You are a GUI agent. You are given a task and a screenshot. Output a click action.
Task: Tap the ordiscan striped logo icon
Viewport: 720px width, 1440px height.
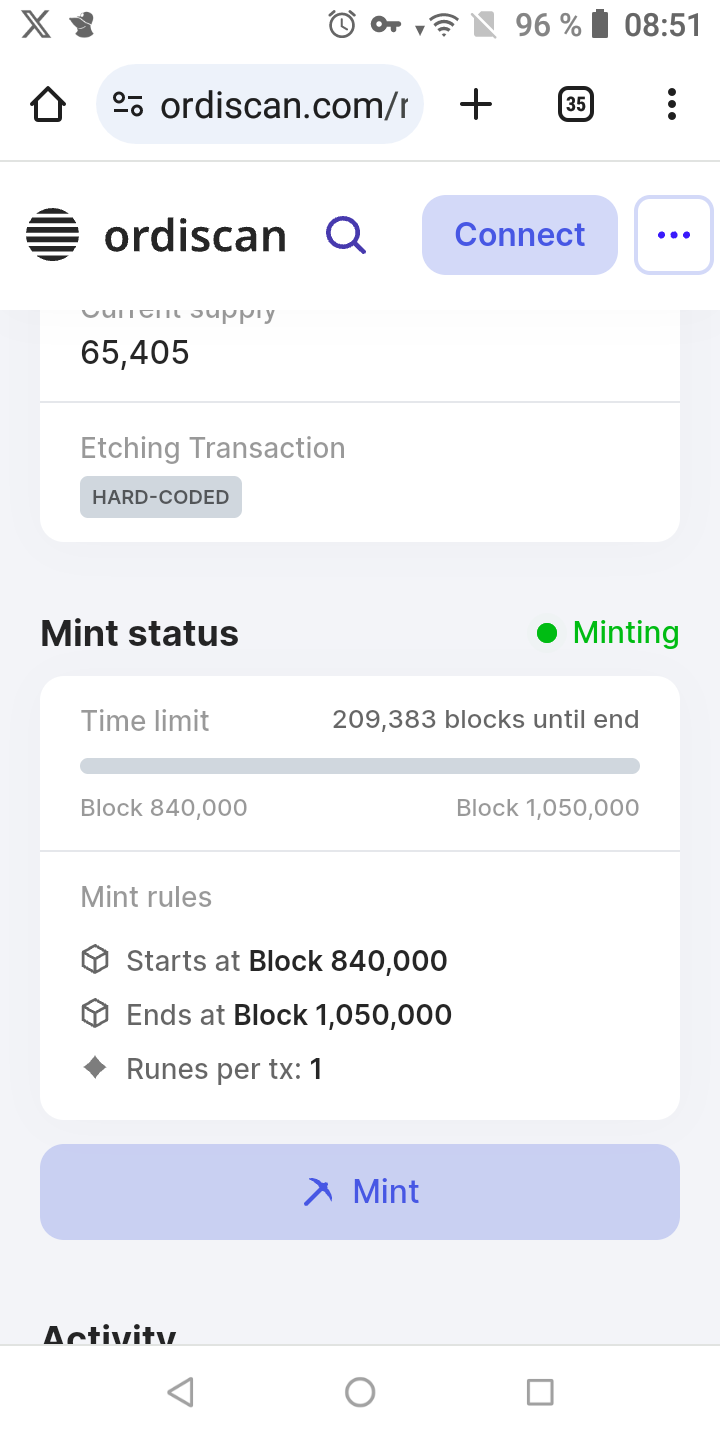52,235
